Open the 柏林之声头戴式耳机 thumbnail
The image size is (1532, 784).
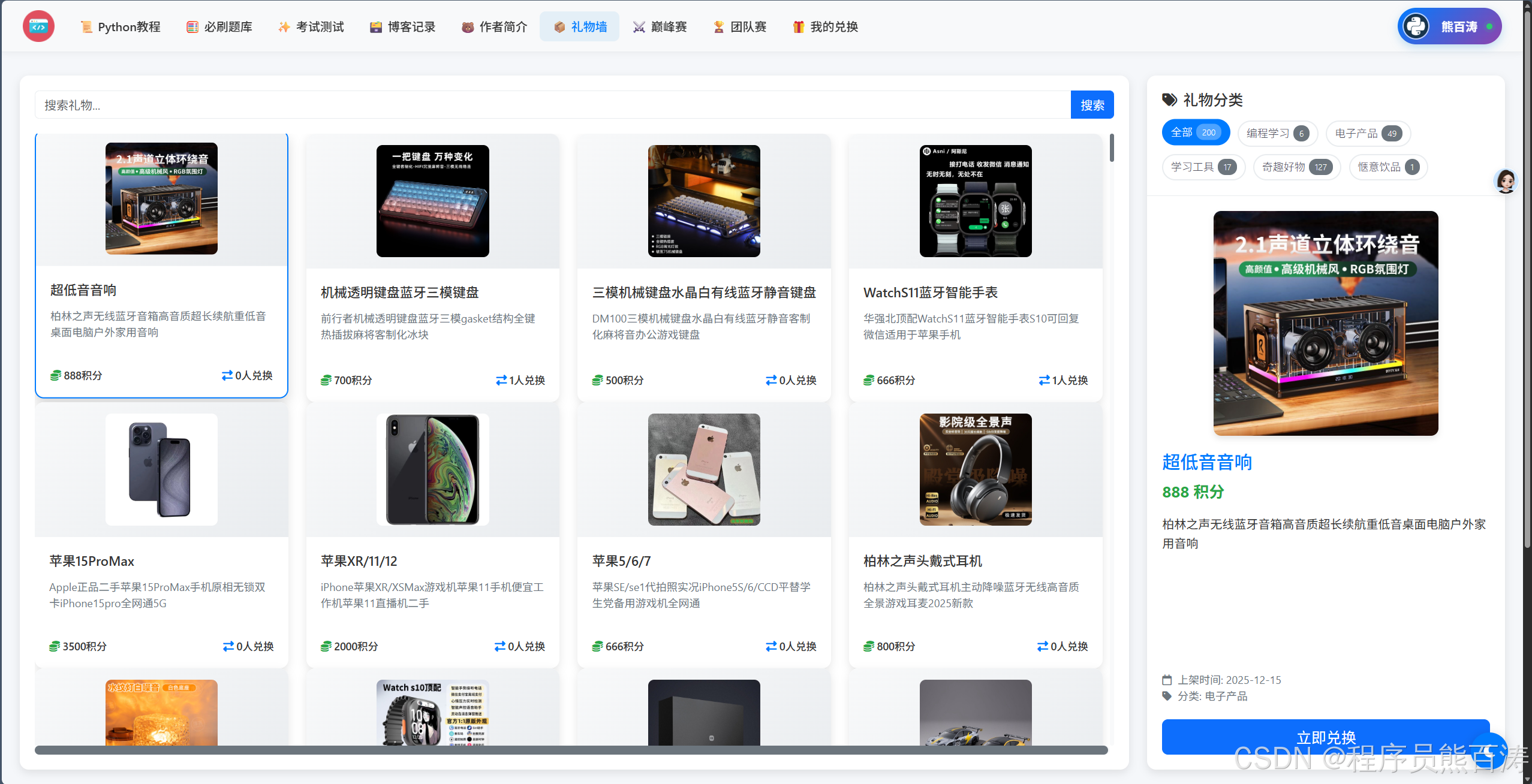pyautogui.click(x=976, y=469)
